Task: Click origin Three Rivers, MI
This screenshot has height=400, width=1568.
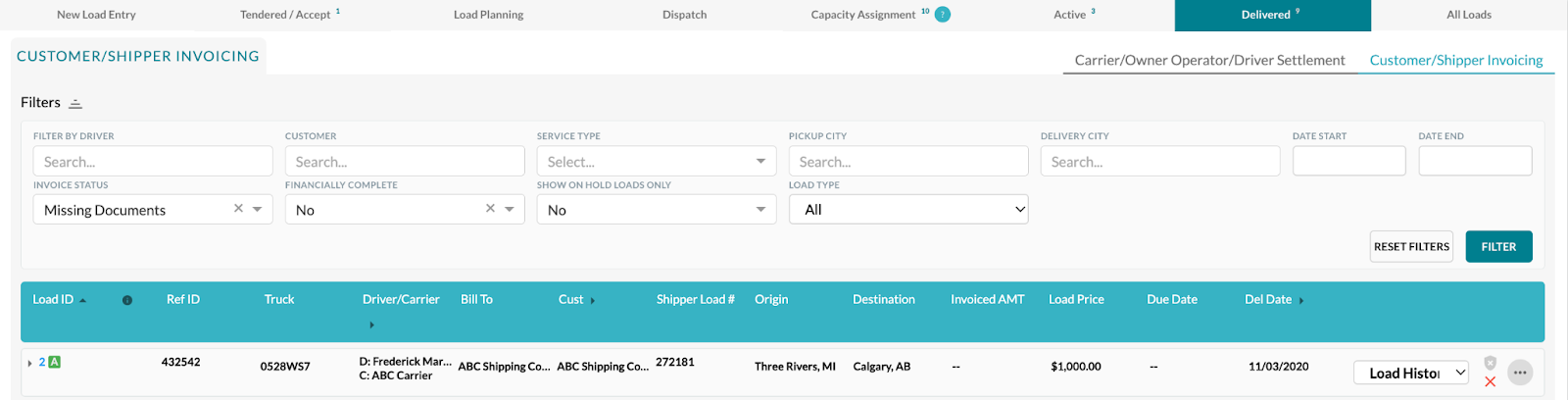Action: [795, 367]
